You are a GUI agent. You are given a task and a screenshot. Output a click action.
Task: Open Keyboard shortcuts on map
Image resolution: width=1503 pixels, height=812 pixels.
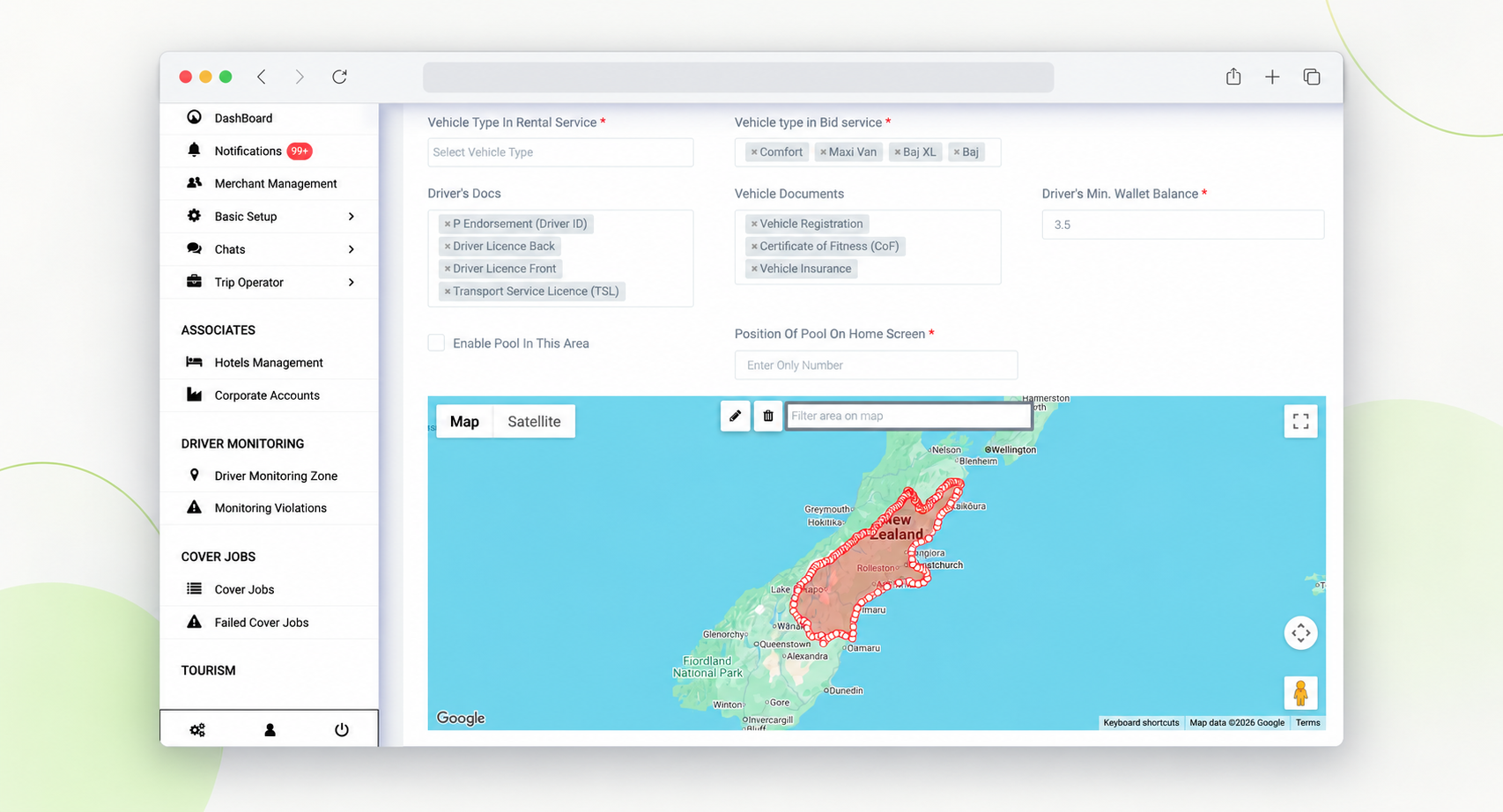point(1141,723)
